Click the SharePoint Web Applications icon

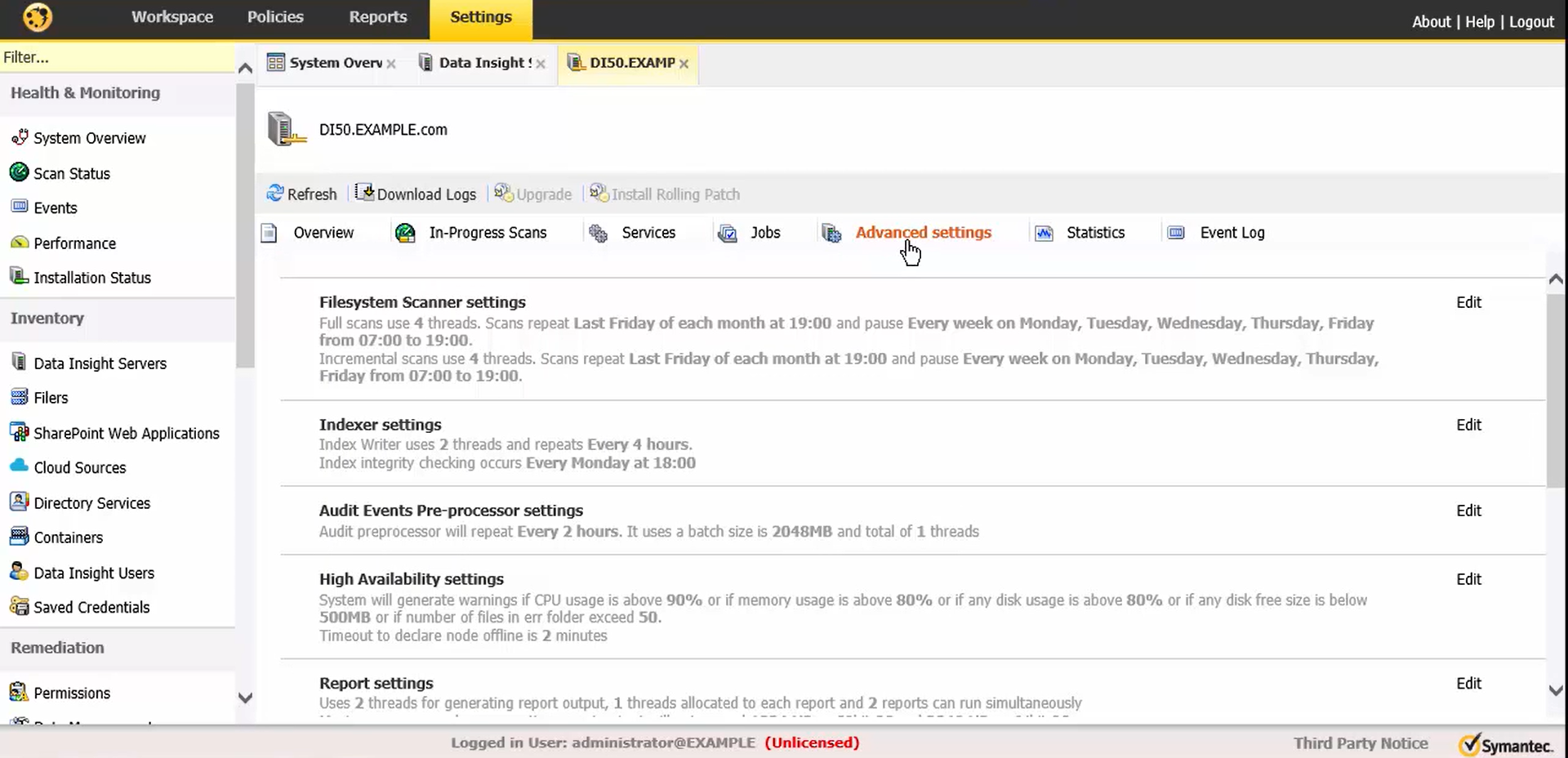20,432
